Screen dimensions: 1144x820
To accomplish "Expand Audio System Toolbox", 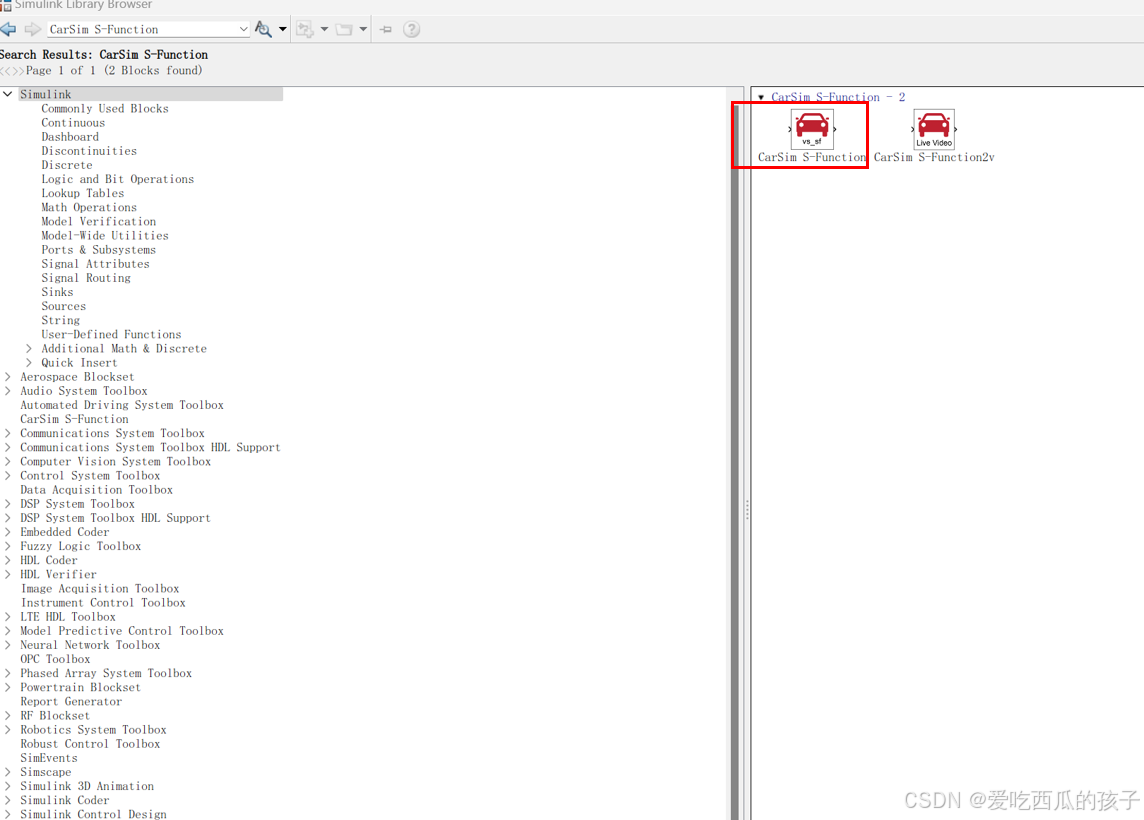I will (8, 391).
